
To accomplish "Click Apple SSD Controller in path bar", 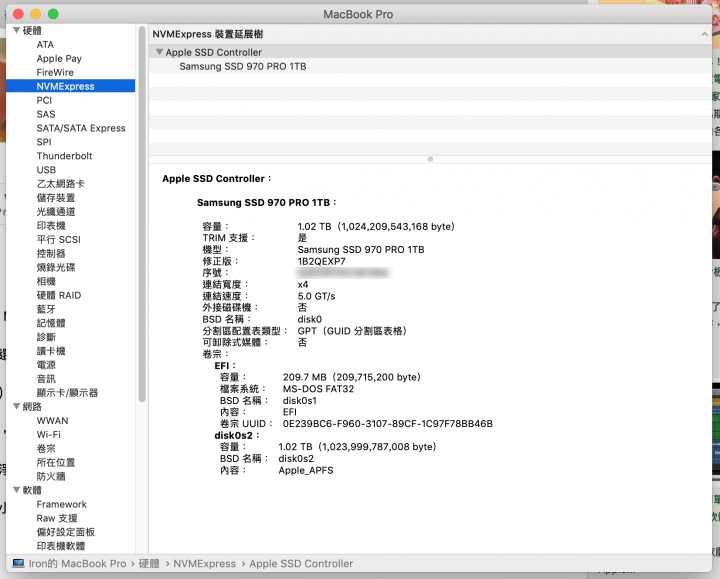I will pos(301,563).
